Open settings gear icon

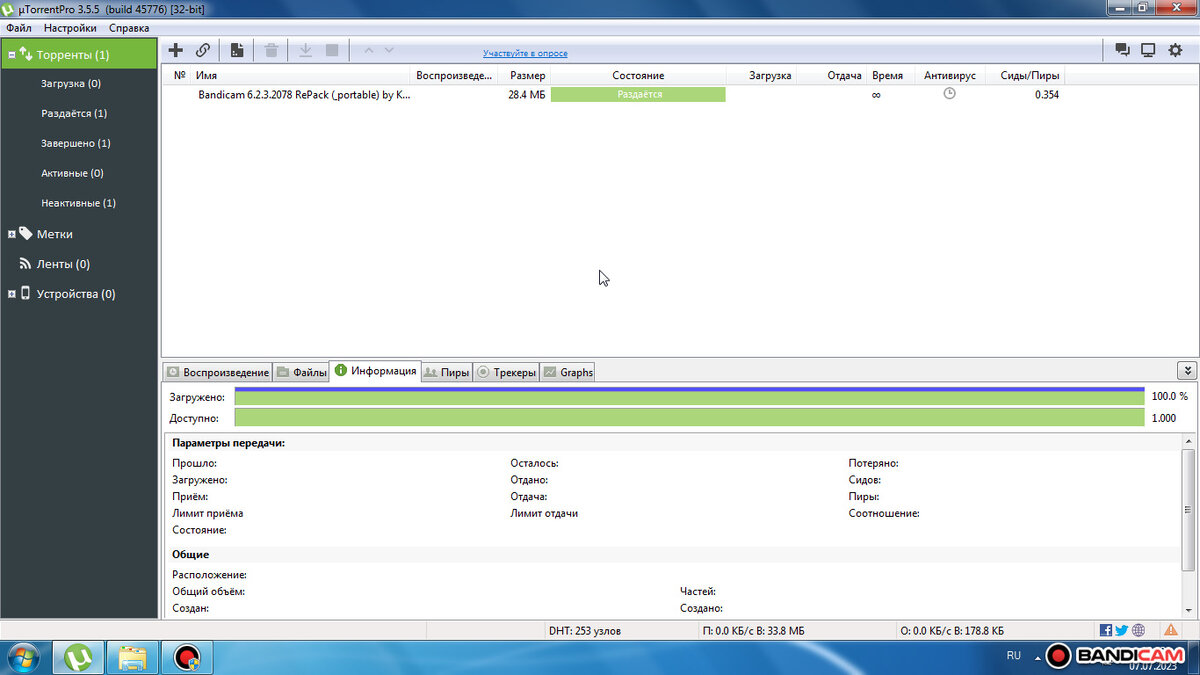1175,50
